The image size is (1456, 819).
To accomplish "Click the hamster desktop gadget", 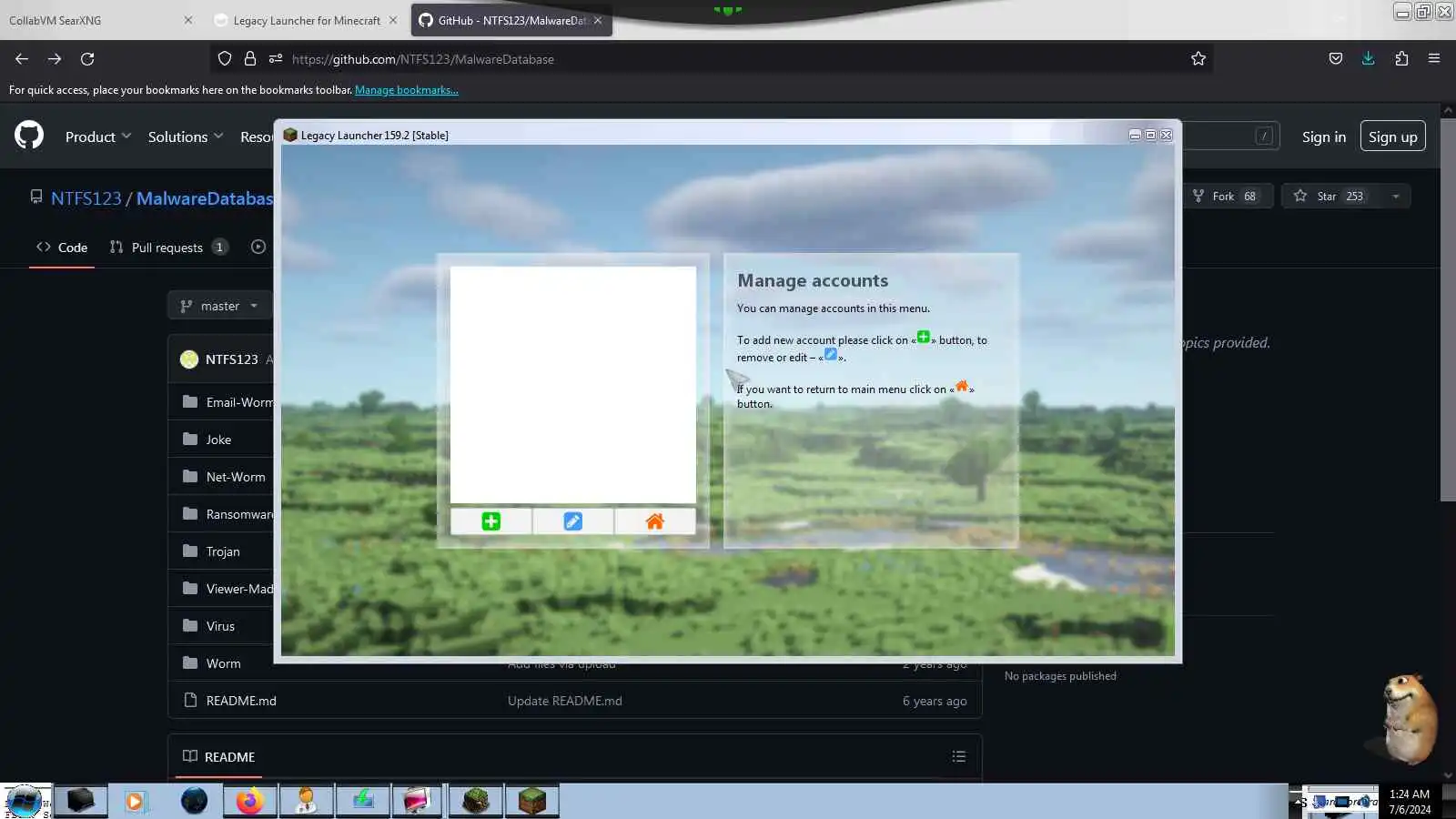I will [1407, 719].
